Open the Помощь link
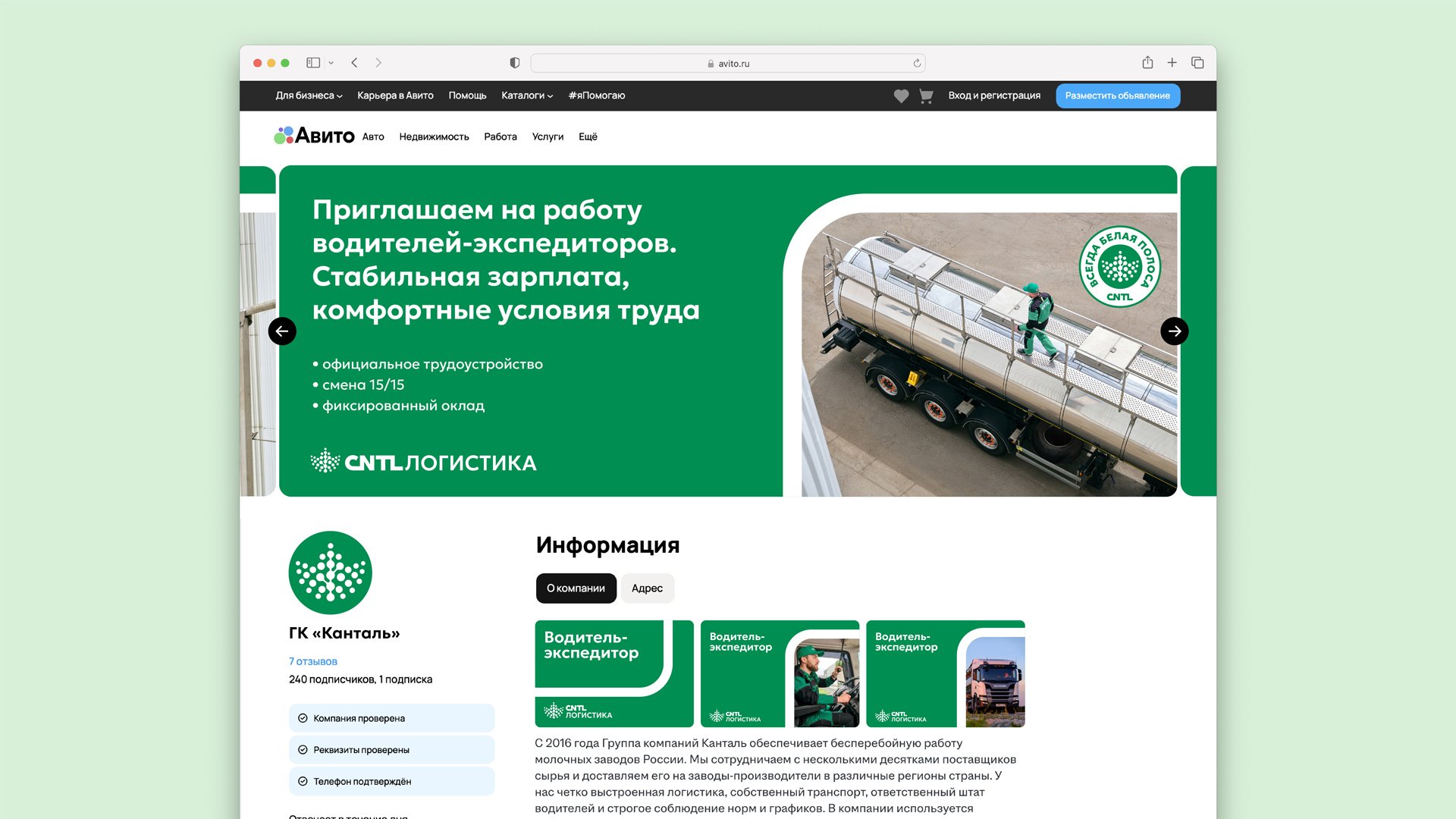The height and width of the screenshot is (819, 1456). coord(467,96)
